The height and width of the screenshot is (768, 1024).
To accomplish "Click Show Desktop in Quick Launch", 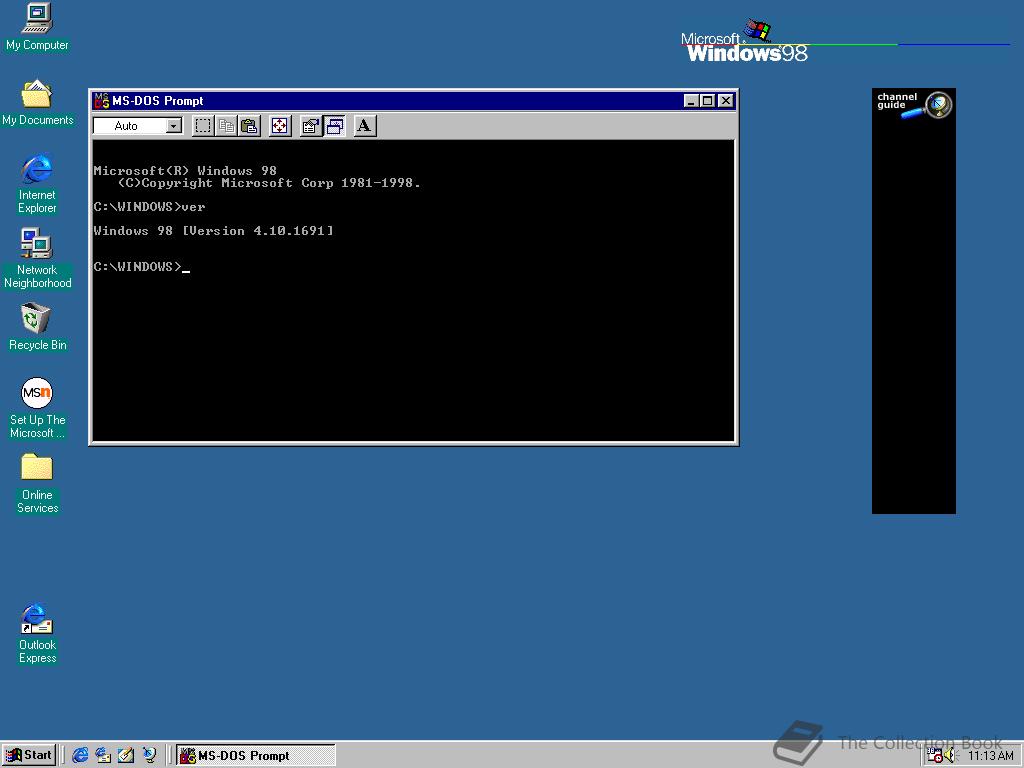I will click(126, 755).
